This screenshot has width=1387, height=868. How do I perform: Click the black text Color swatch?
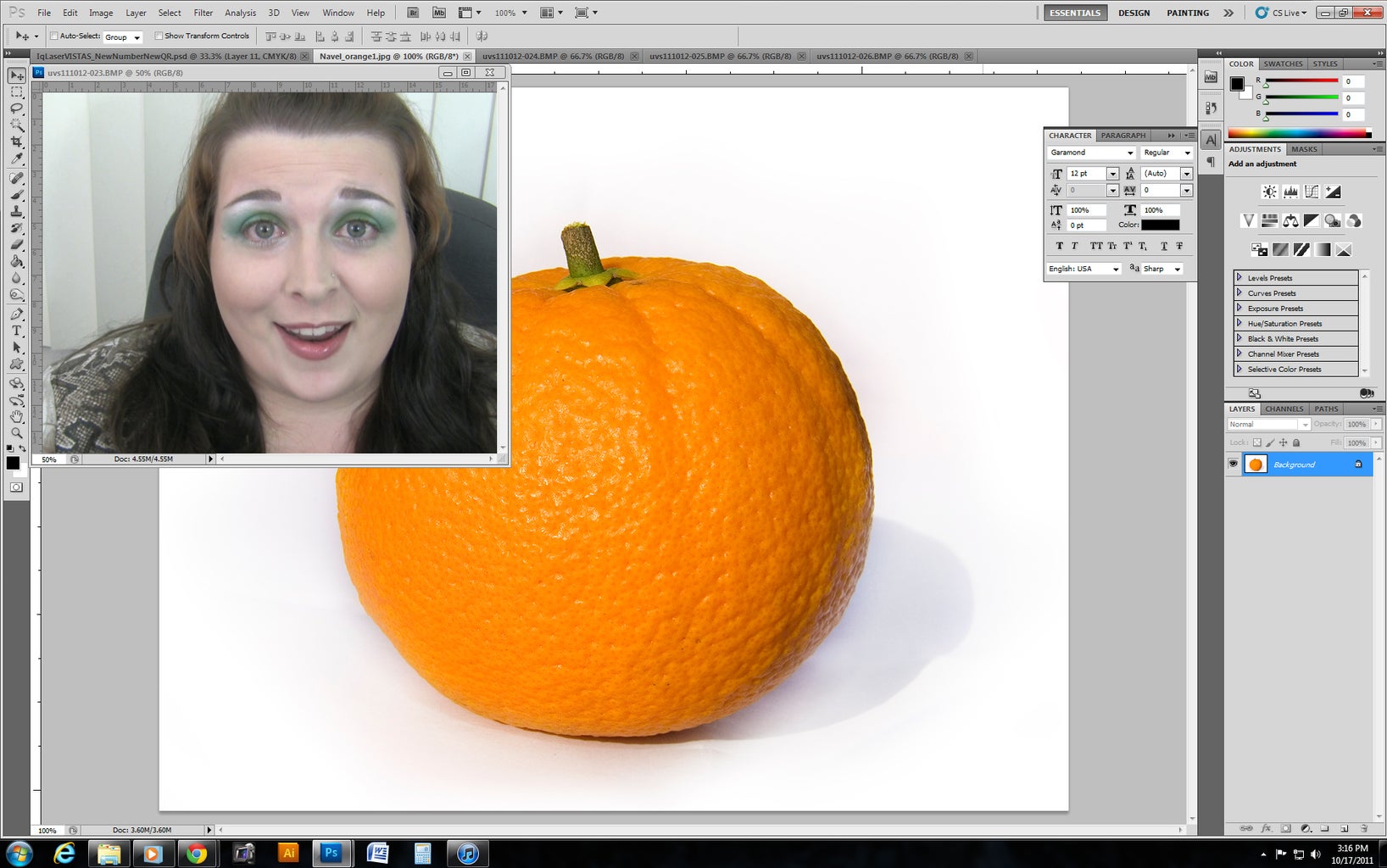(1159, 225)
